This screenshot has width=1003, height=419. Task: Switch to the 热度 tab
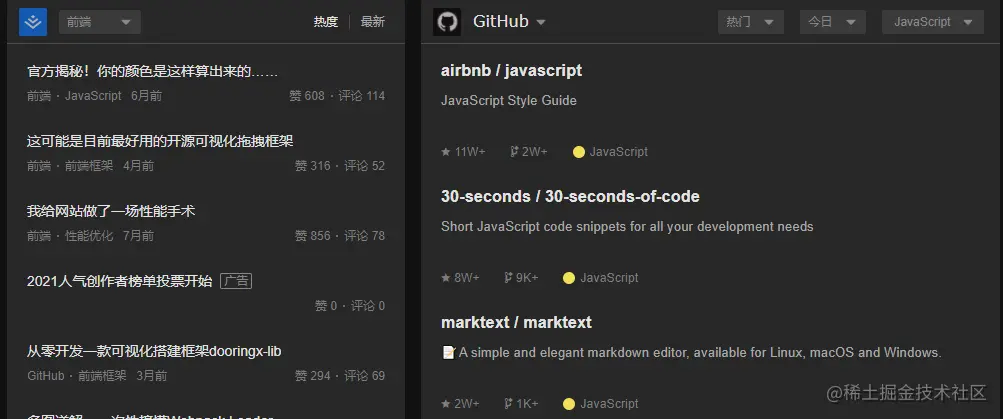326,22
